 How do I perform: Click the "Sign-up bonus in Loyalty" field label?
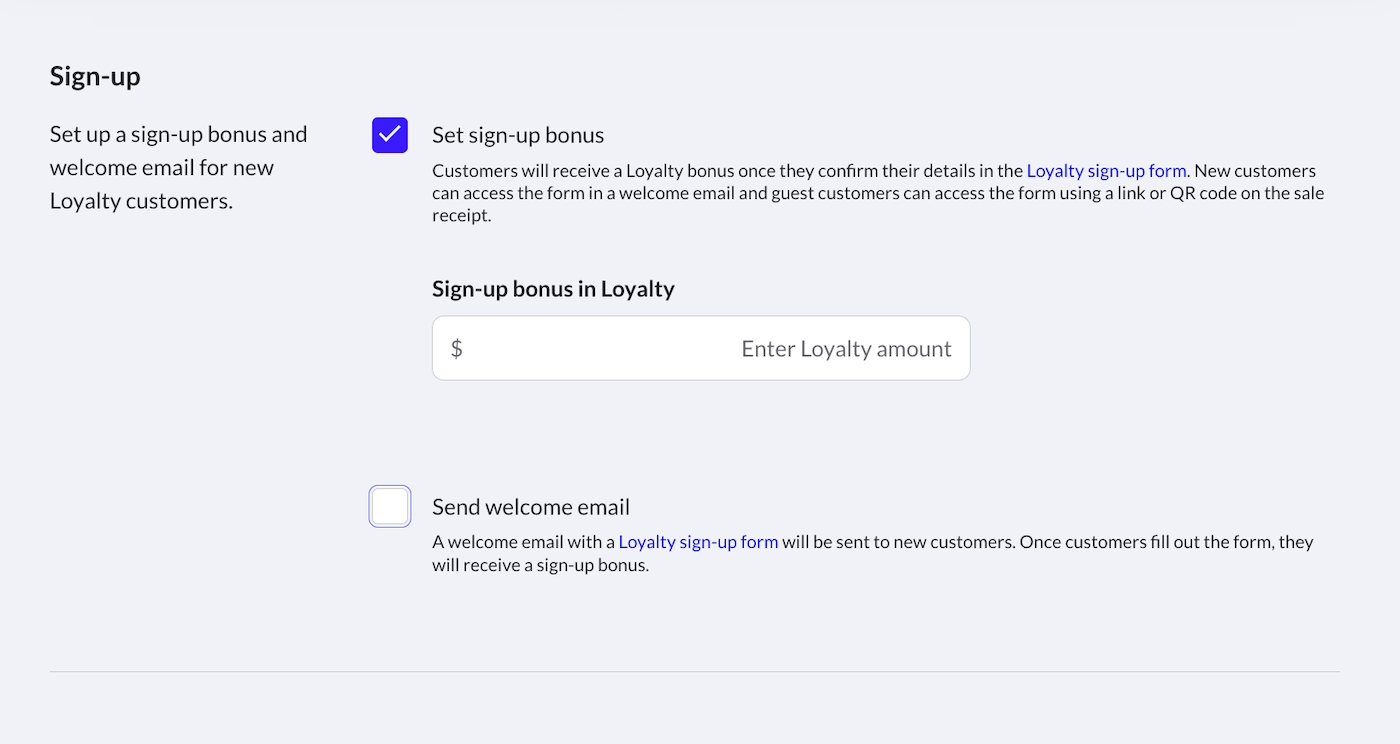click(x=553, y=289)
